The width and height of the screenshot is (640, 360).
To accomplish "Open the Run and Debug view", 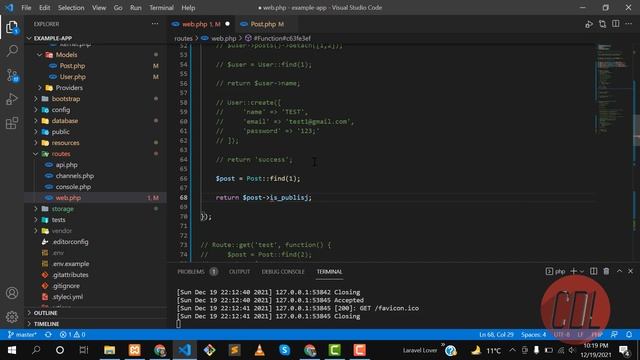I will pos(12,99).
